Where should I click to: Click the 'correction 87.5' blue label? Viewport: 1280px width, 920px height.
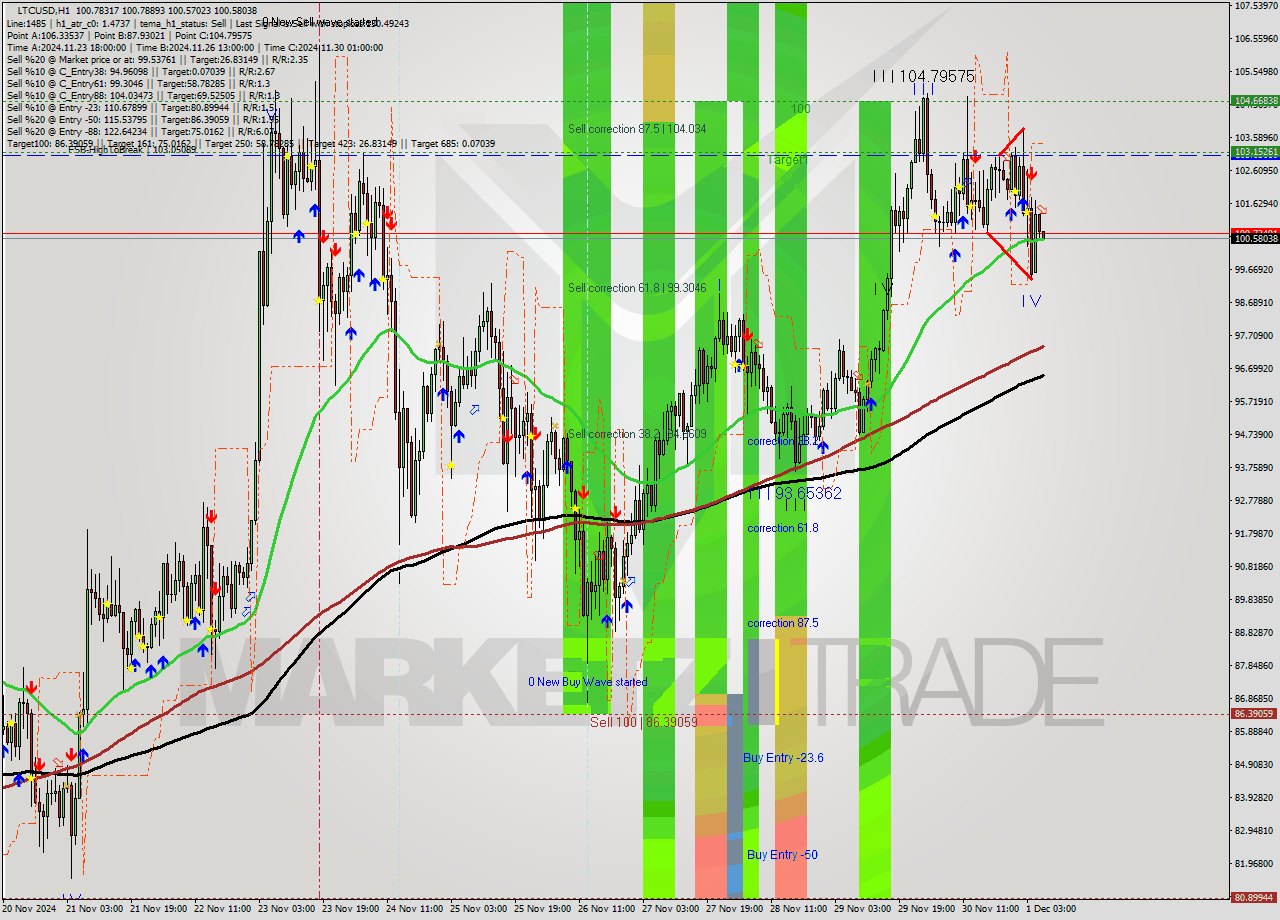tap(782, 623)
